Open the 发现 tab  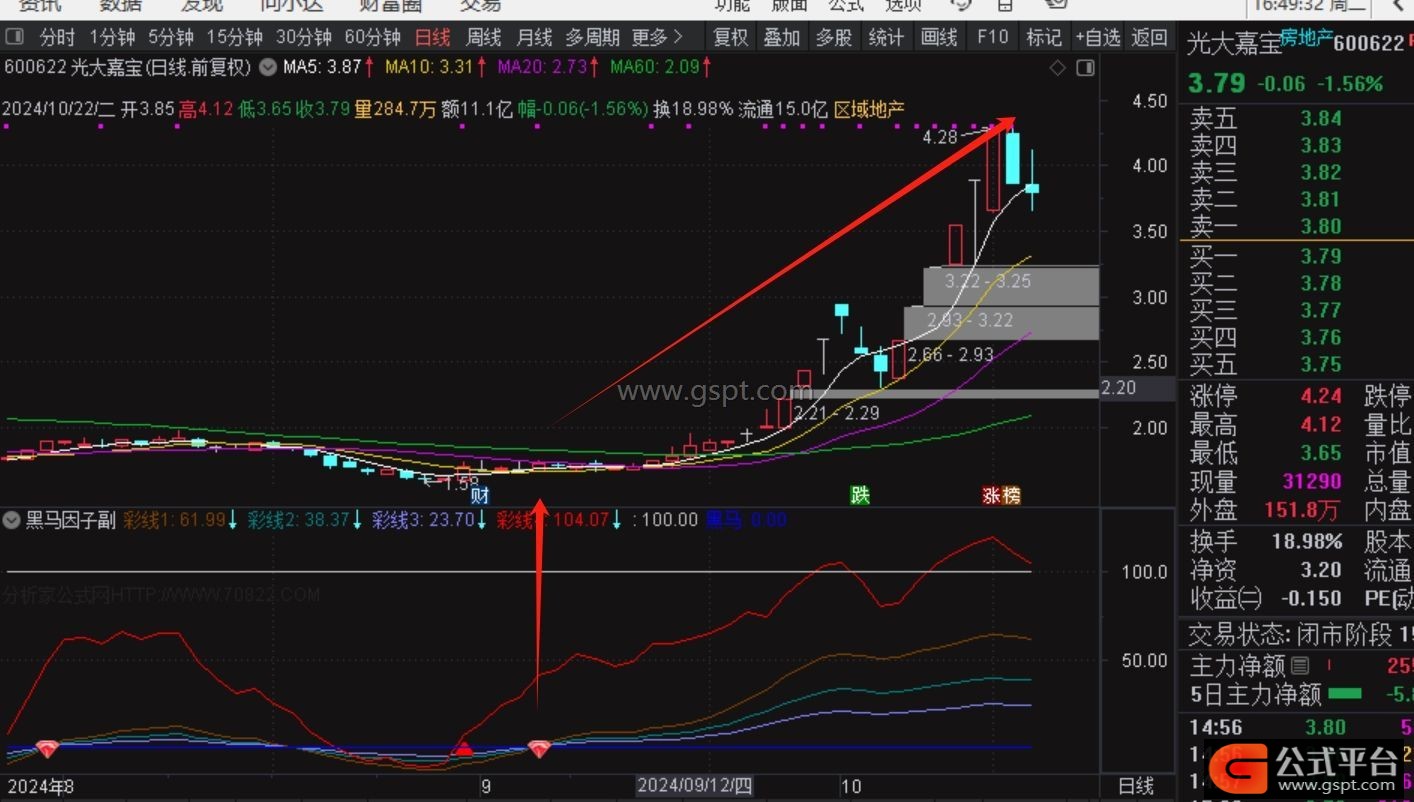tap(203, 5)
